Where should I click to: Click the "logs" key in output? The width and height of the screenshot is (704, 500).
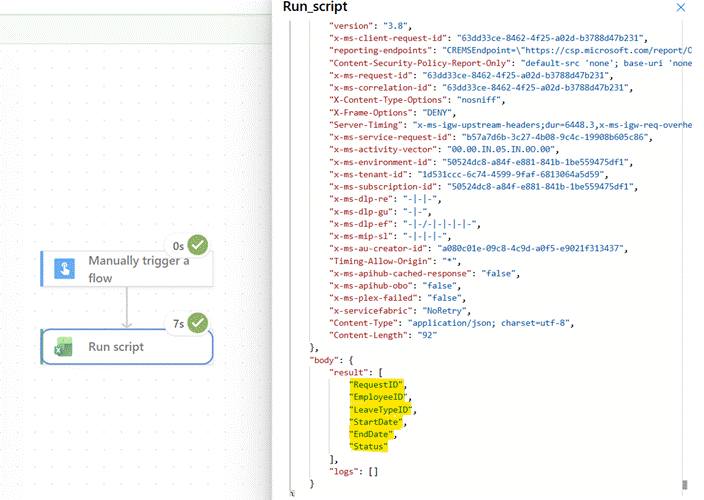click(x=344, y=472)
